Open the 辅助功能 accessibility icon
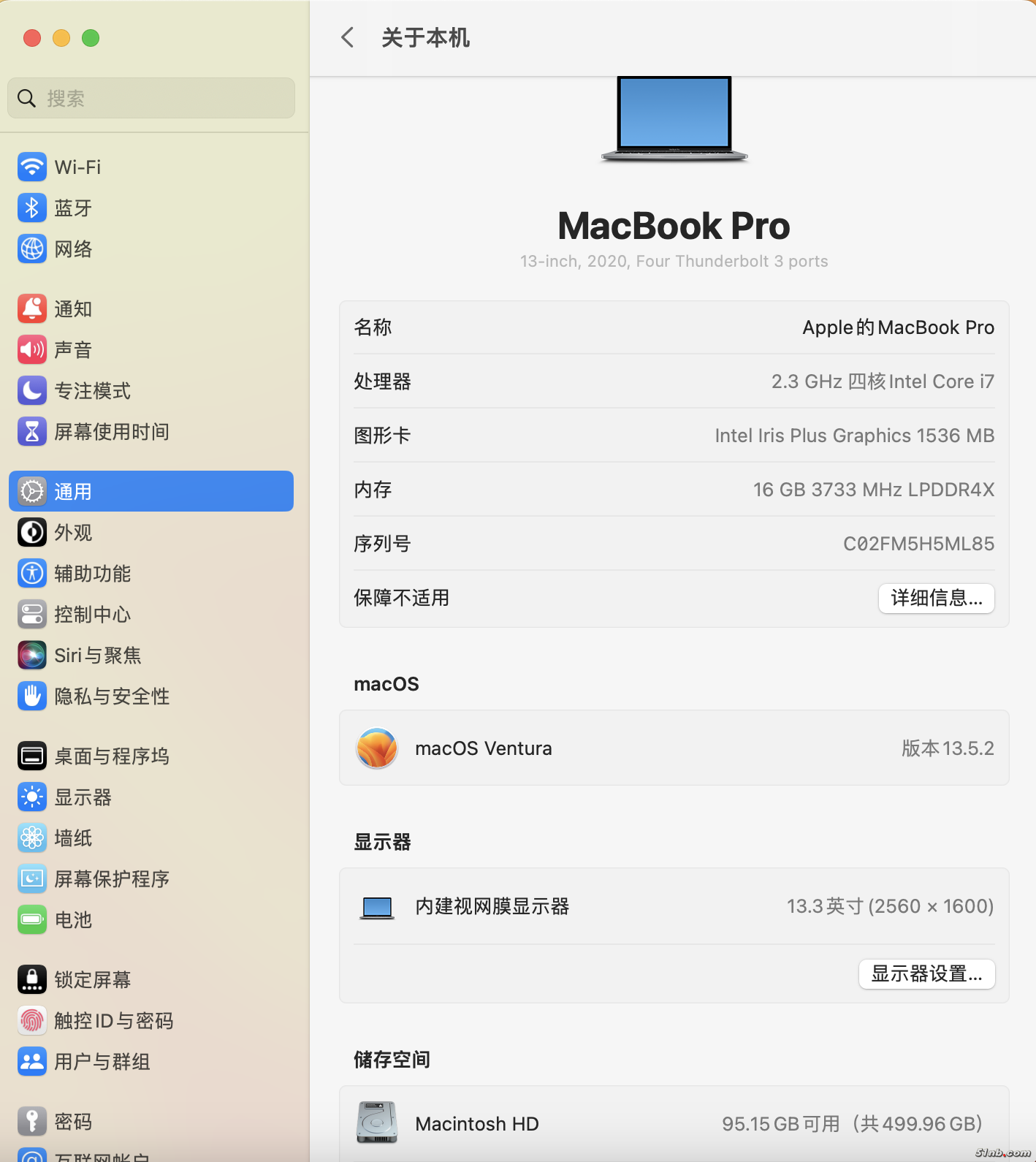Screen dimensions: 1036x1162 point(32,574)
